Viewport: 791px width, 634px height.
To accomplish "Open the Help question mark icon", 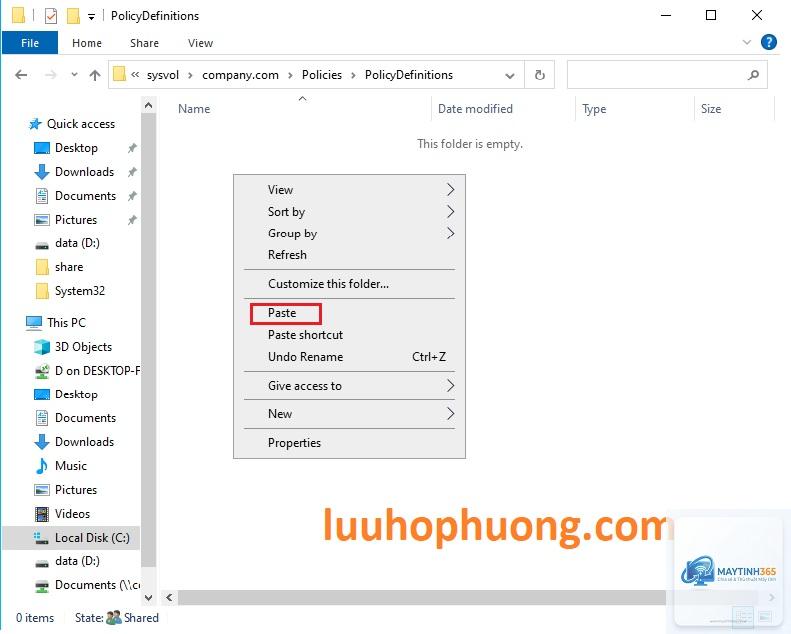I will (769, 42).
